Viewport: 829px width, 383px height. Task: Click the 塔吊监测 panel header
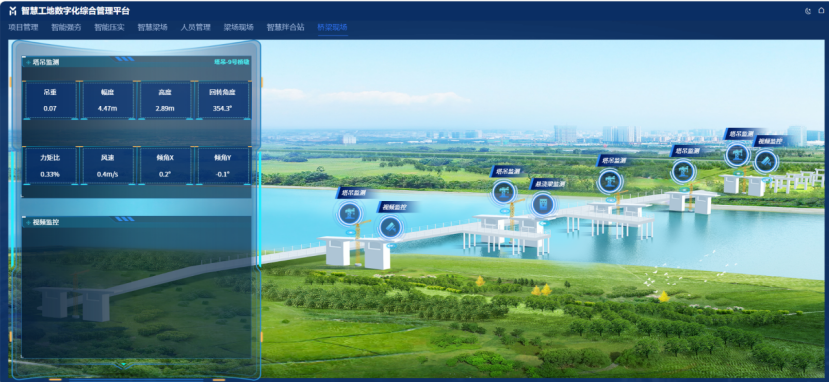point(136,62)
